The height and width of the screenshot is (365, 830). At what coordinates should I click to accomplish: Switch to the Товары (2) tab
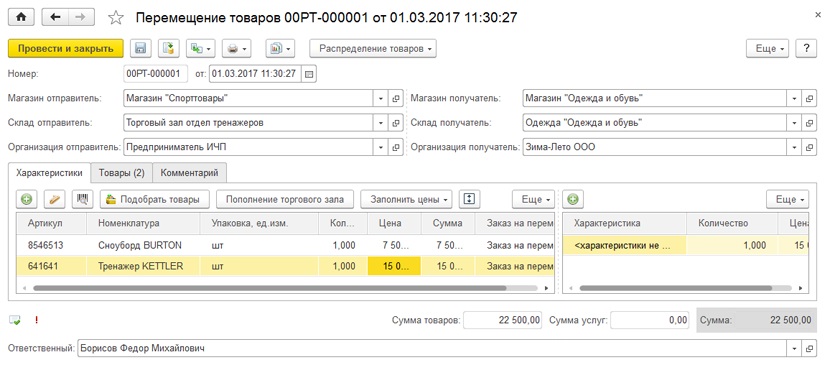click(x=121, y=172)
